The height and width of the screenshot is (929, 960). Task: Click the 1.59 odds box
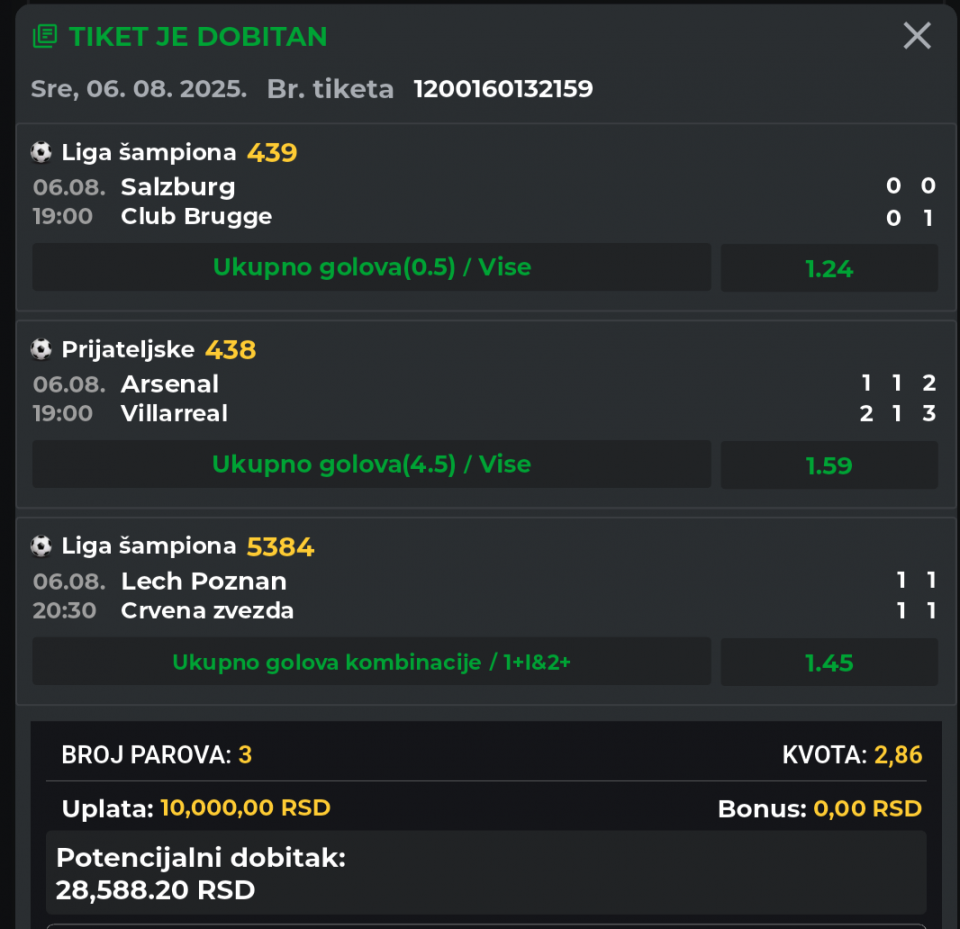(x=829, y=465)
